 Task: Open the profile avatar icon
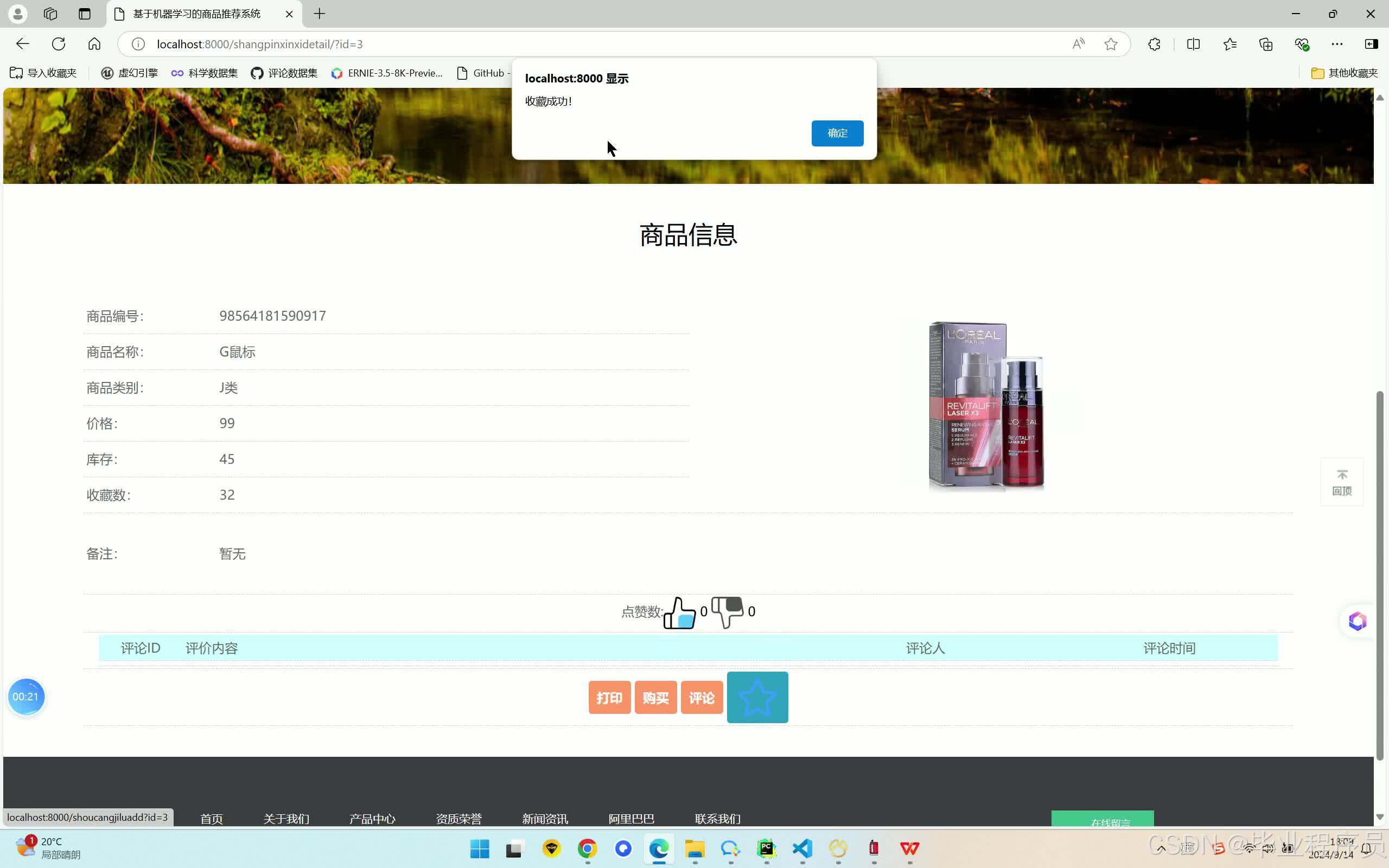point(18,14)
